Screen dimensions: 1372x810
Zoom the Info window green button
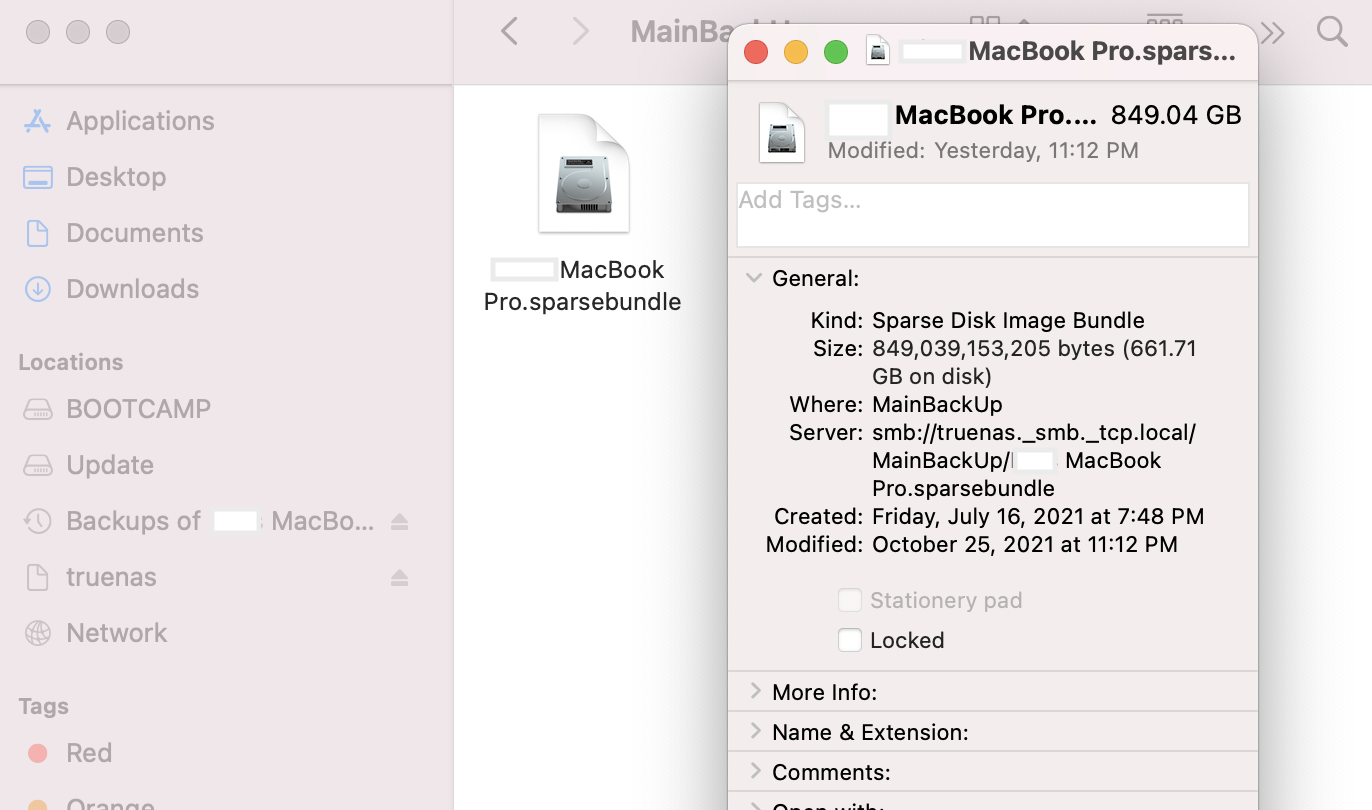tap(836, 52)
